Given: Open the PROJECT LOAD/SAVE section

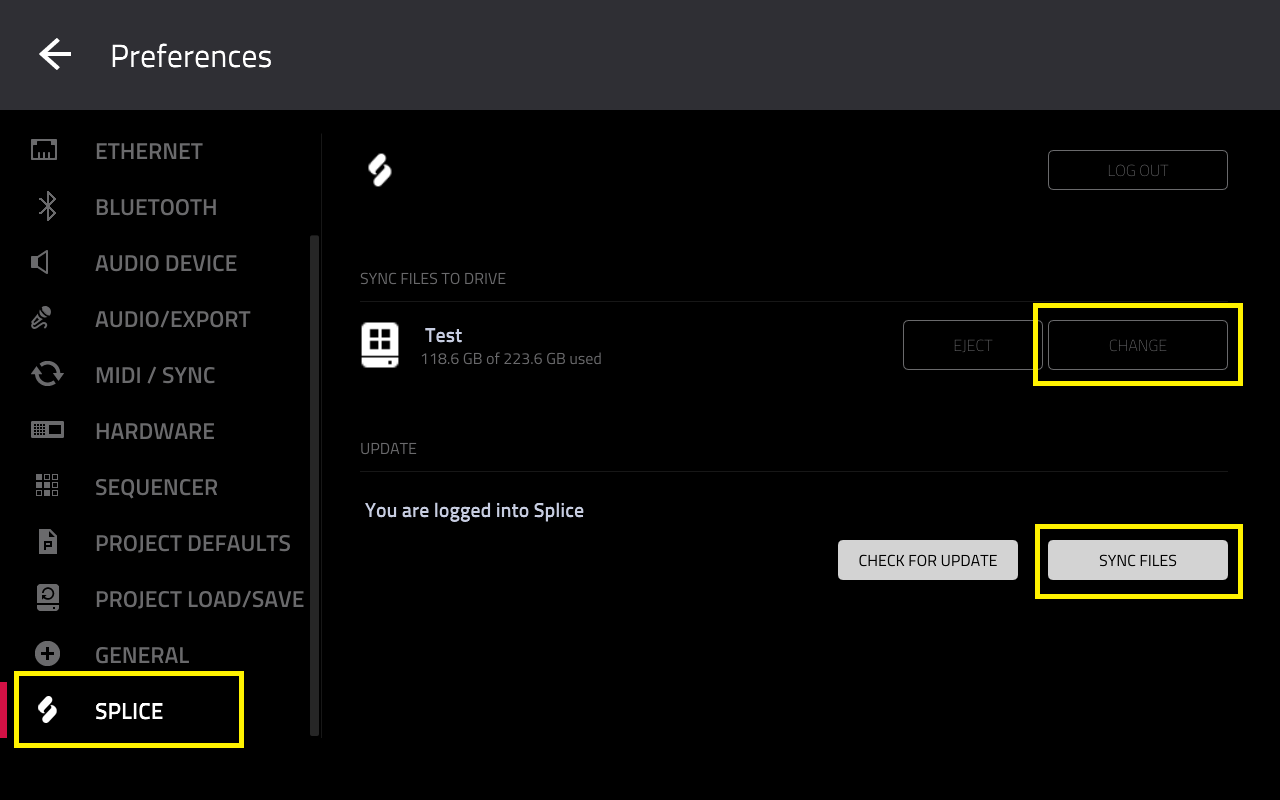Looking at the screenshot, I should (199, 599).
